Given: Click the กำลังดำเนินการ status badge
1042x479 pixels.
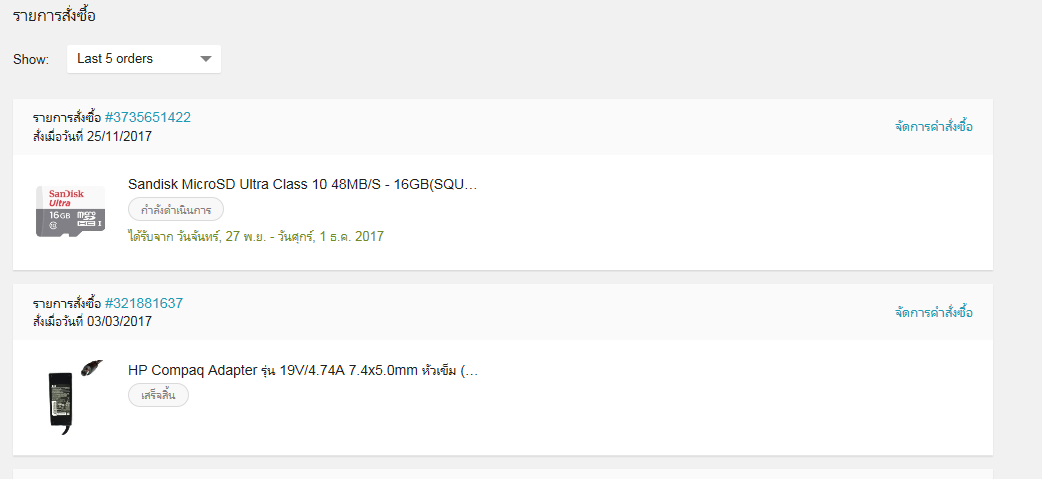Looking at the screenshot, I should tap(176, 210).
